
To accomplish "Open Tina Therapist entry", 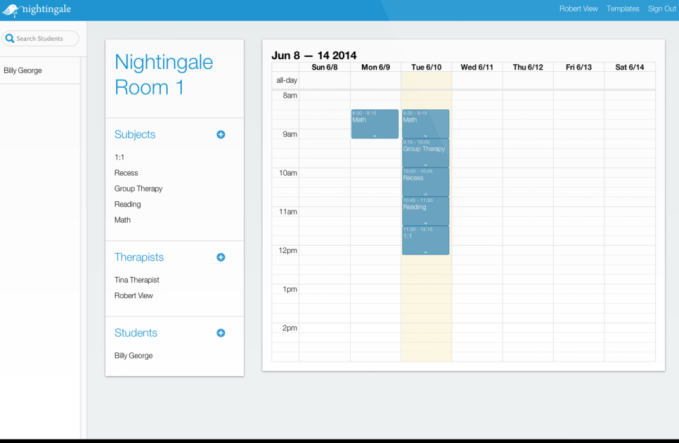I will point(137,280).
